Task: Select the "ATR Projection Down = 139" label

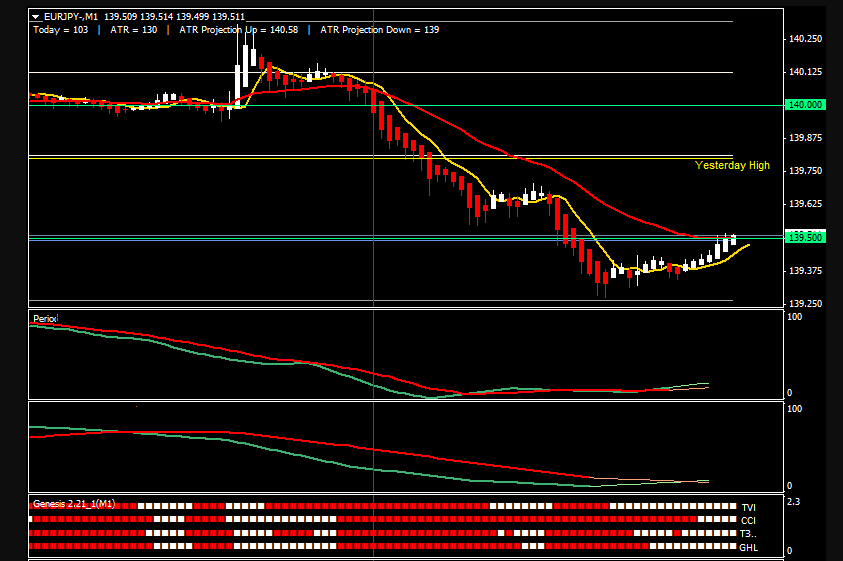Action: tap(380, 30)
